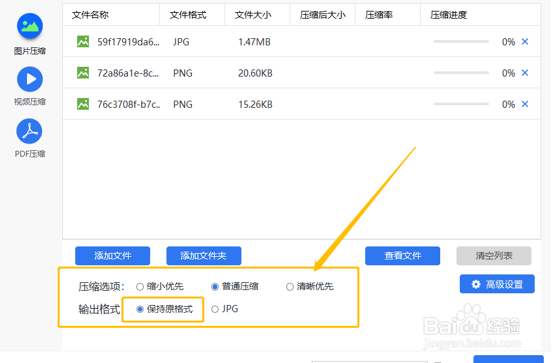552x363 pixels.
Task: Click the image icon of 76c3708f-b7c file
Action: pyautogui.click(x=83, y=104)
